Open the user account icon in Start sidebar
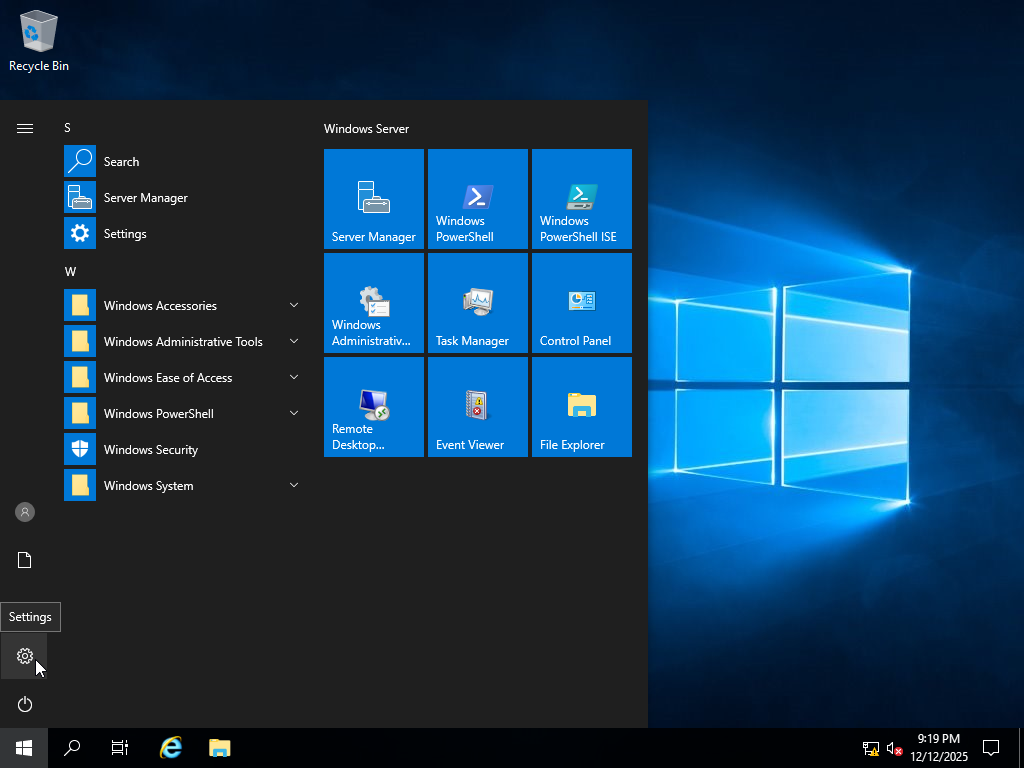Screen dimensions: 1024x768 pyautogui.click(x=25, y=512)
